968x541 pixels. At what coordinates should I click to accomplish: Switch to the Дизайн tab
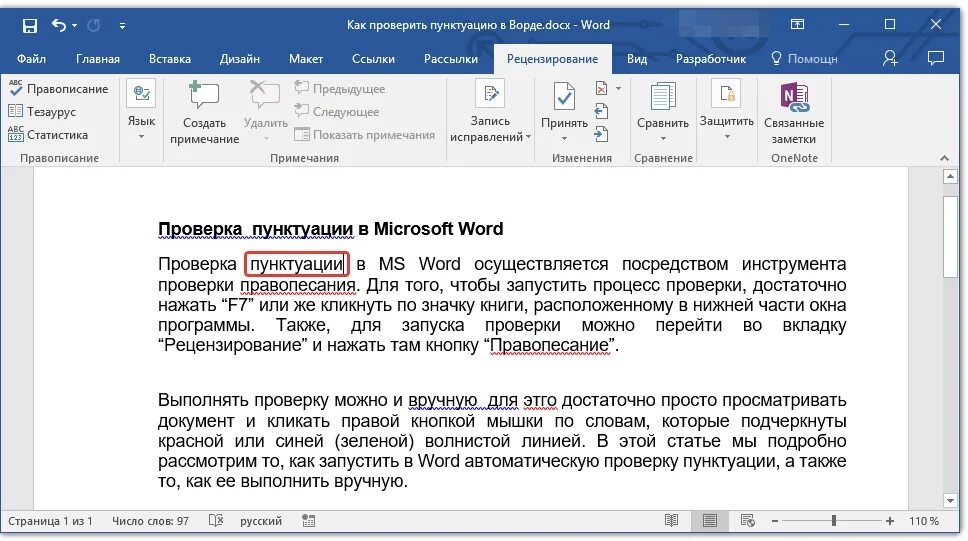pos(240,59)
